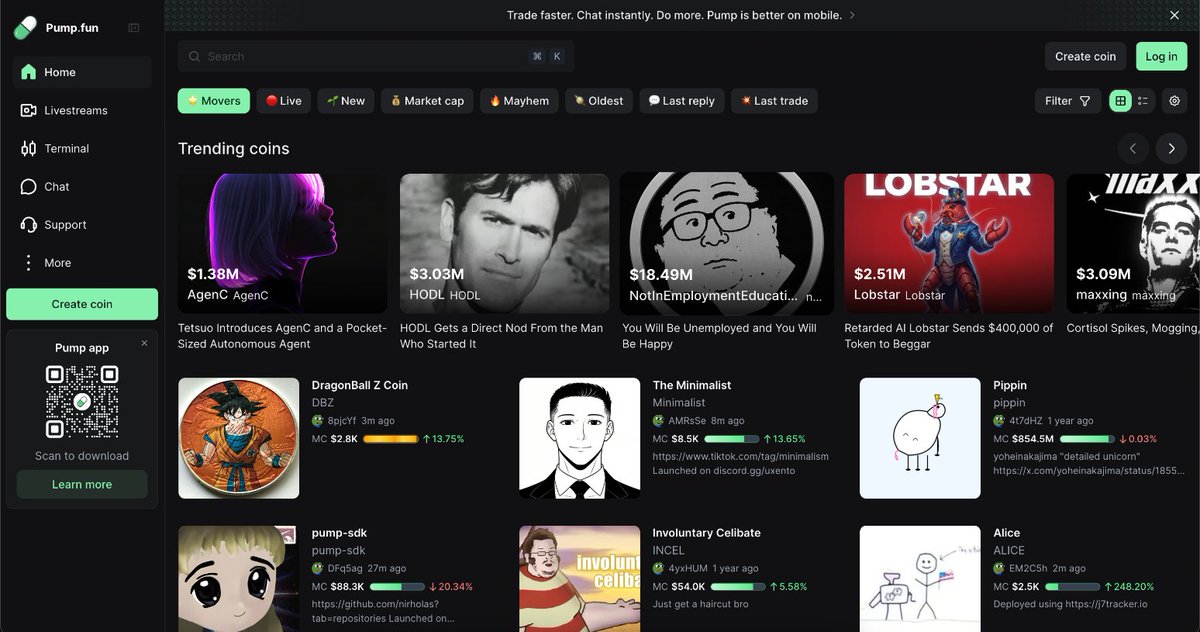
Task: Click the sidebar Create coin button
Action: point(82,304)
